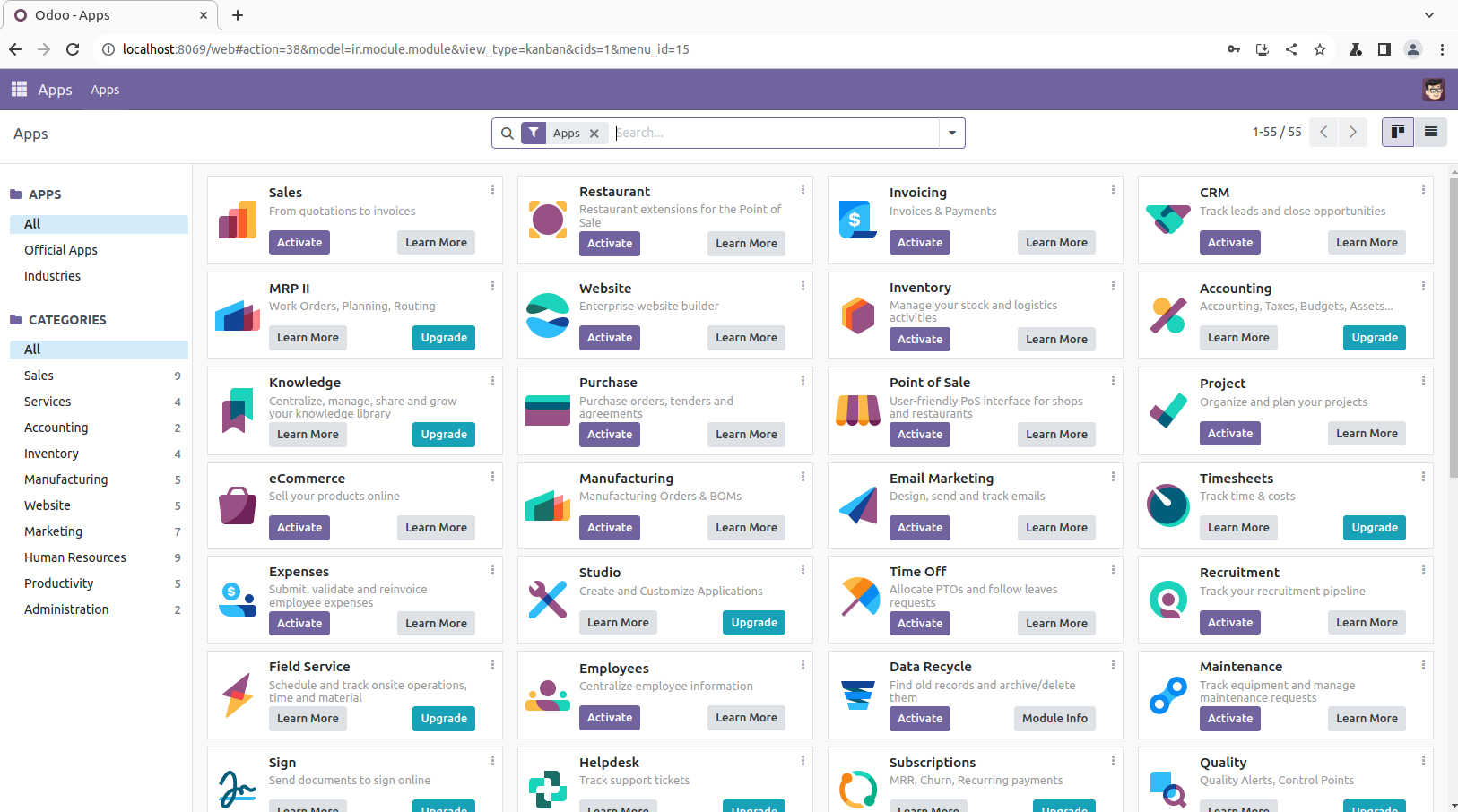Click the eCommerce app icon
Viewport: 1458px width, 812px height.
pos(238,505)
